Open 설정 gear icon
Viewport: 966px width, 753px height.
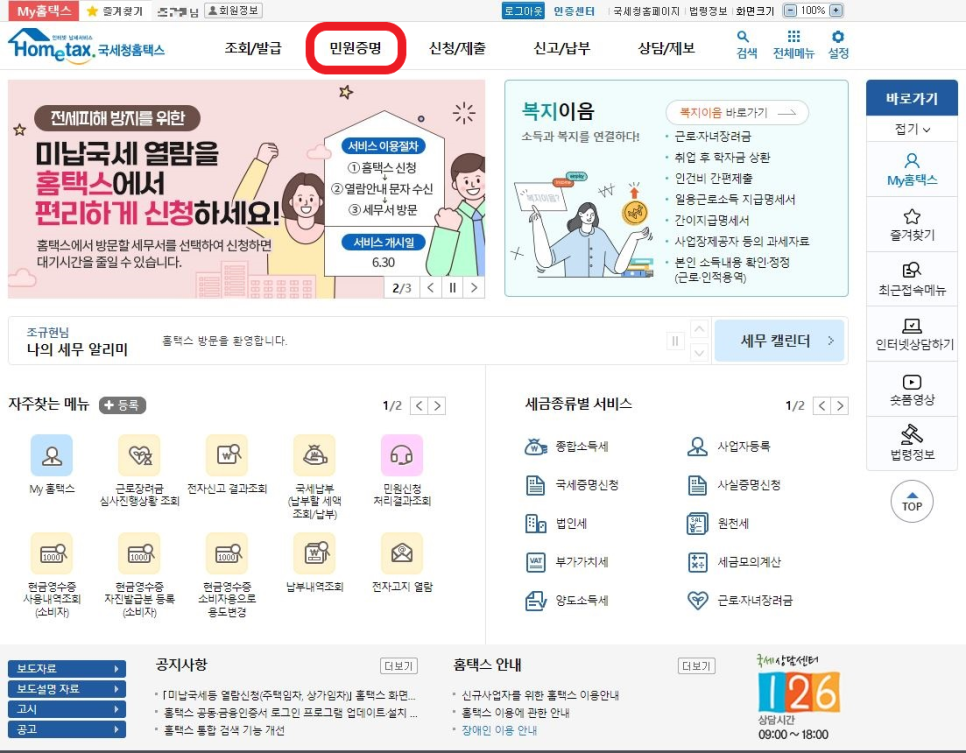(x=838, y=45)
